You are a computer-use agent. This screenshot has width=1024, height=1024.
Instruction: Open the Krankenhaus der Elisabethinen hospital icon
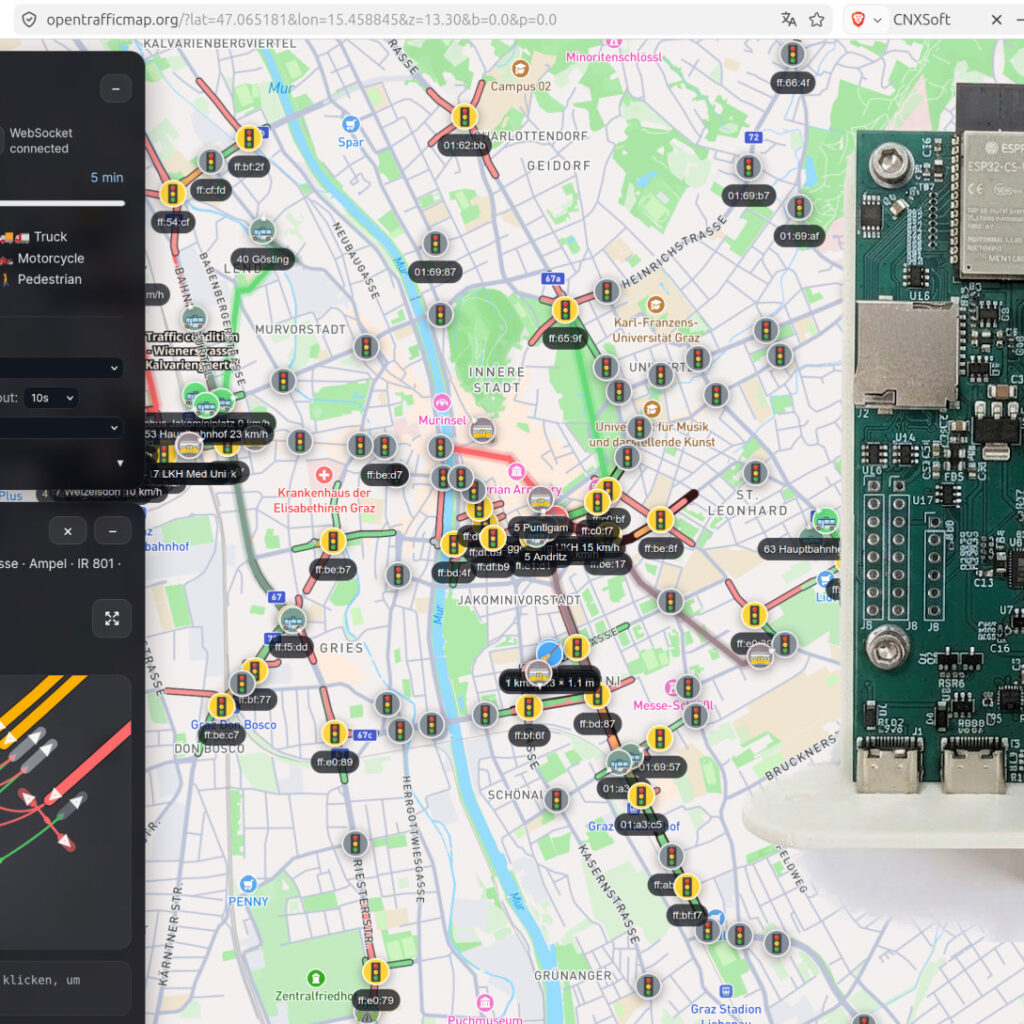(324, 475)
